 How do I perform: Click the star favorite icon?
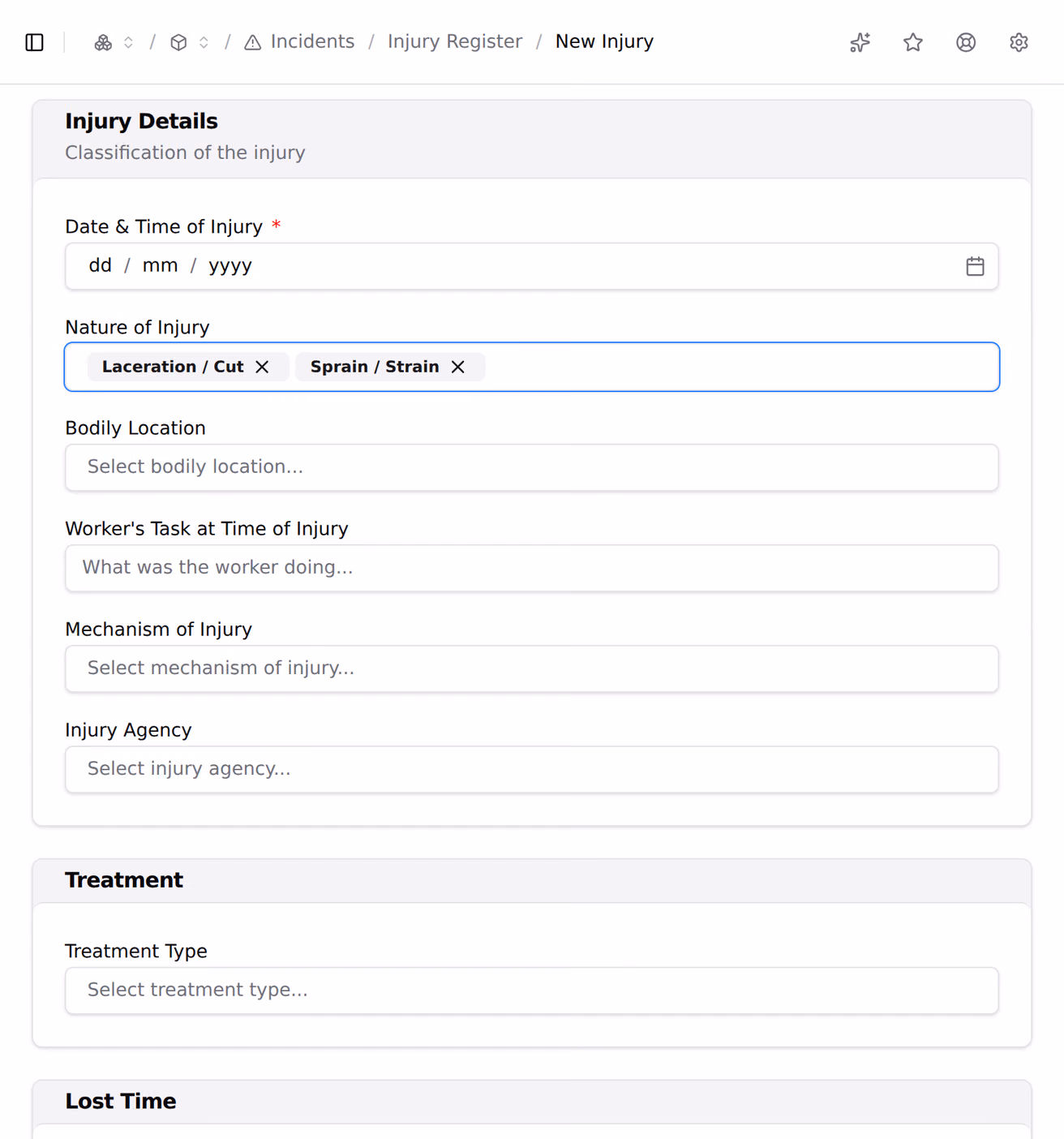pos(913,42)
